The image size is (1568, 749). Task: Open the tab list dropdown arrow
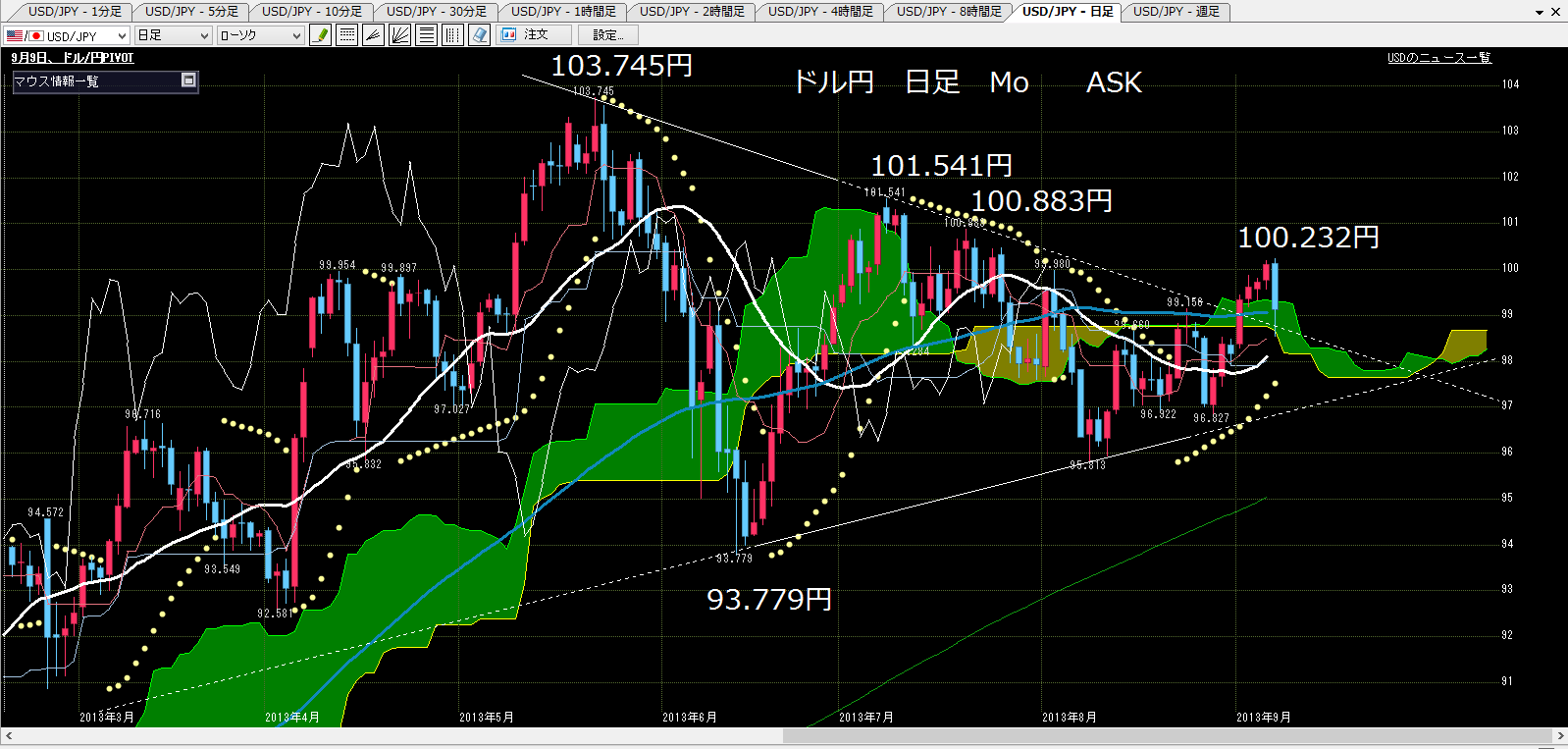(1540, 13)
